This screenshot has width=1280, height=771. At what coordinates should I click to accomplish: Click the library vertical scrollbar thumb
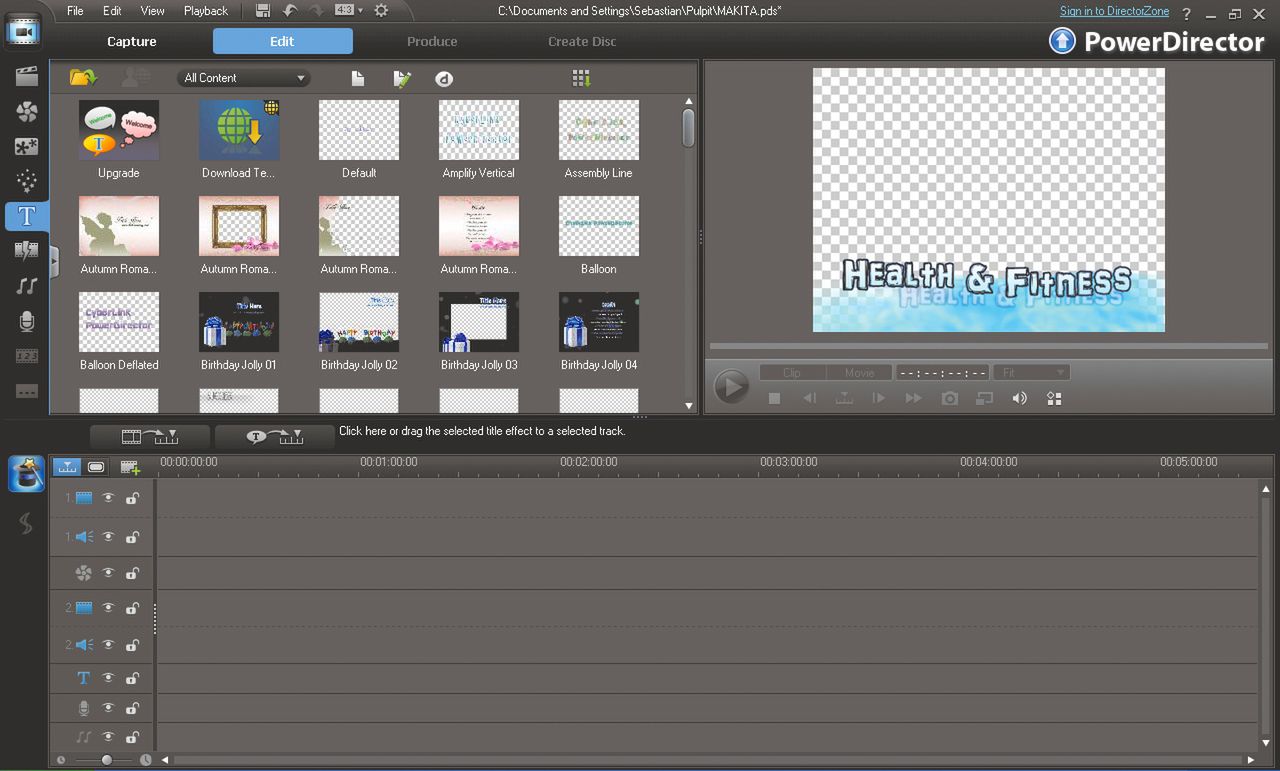click(x=688, y=128)
